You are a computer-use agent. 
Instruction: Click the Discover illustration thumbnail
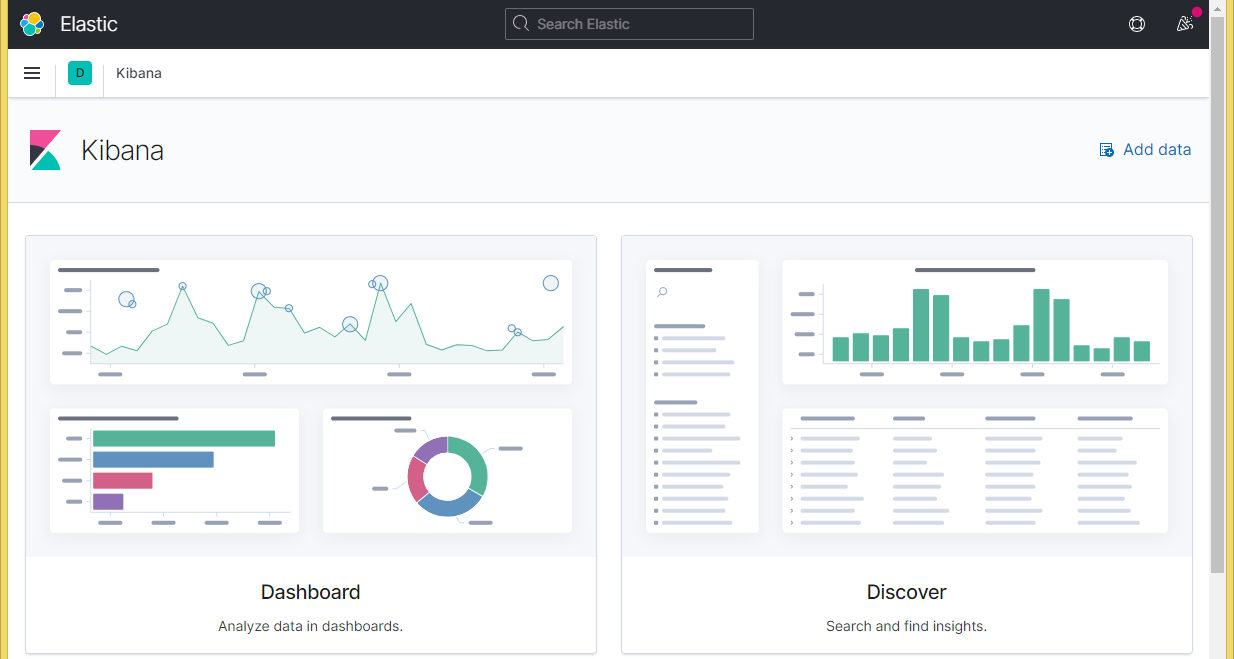click(907, 397)
